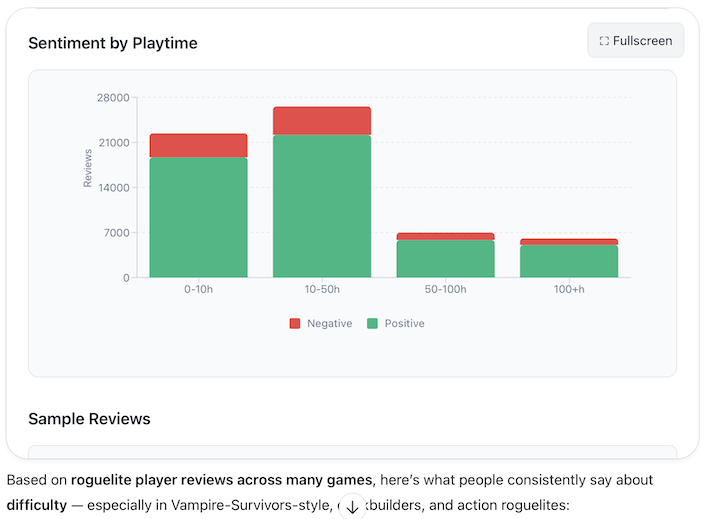Click the green positive bar for 100+h
Screen dimensions: 706x519
click(569, 261)
